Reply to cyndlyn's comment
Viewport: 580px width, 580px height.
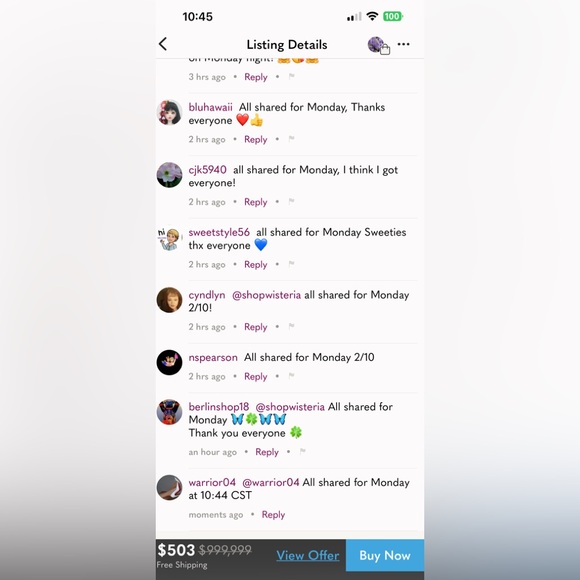(x=256, y=327)
